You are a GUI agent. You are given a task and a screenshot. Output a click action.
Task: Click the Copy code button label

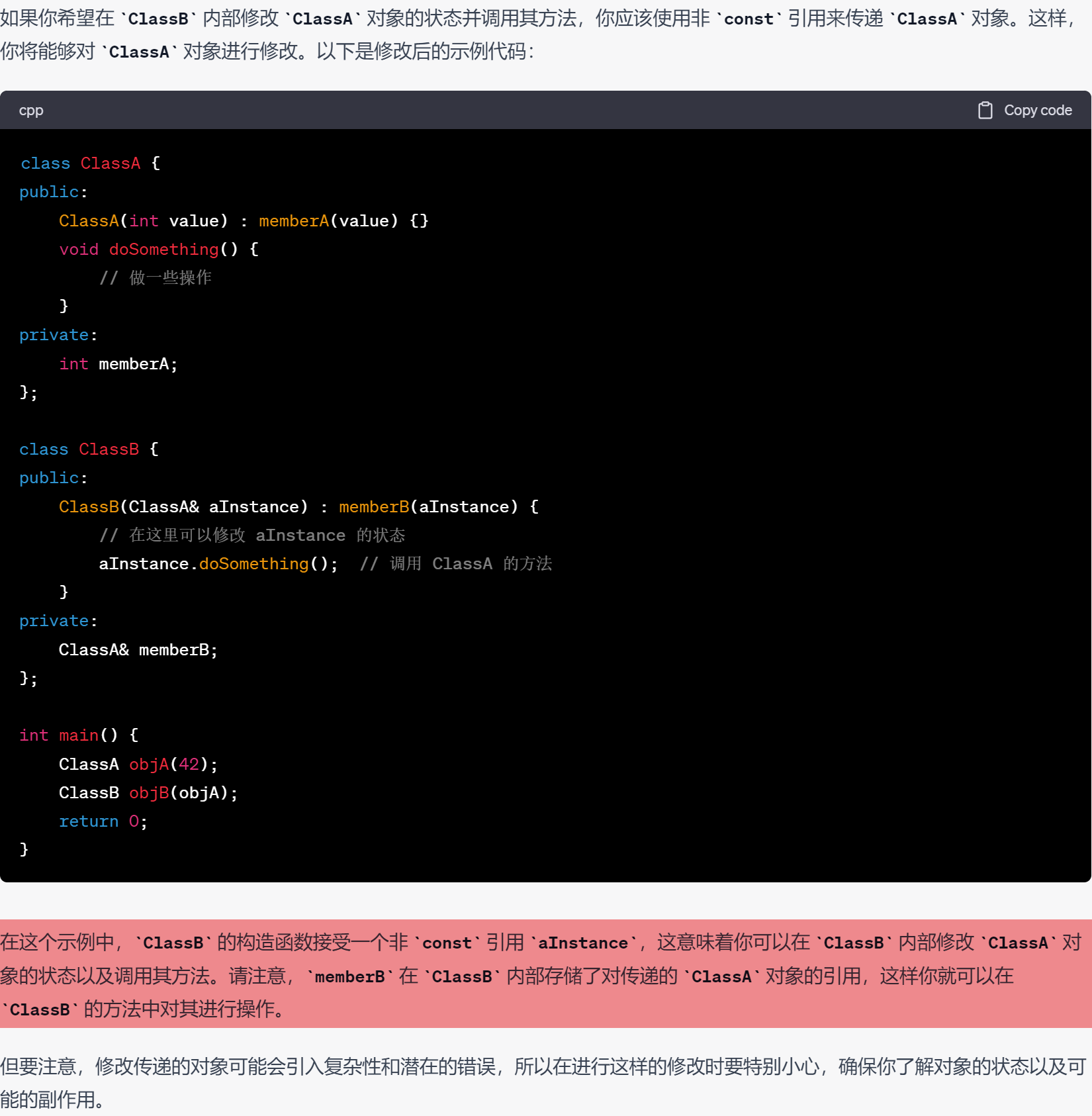coord(1038,111)
